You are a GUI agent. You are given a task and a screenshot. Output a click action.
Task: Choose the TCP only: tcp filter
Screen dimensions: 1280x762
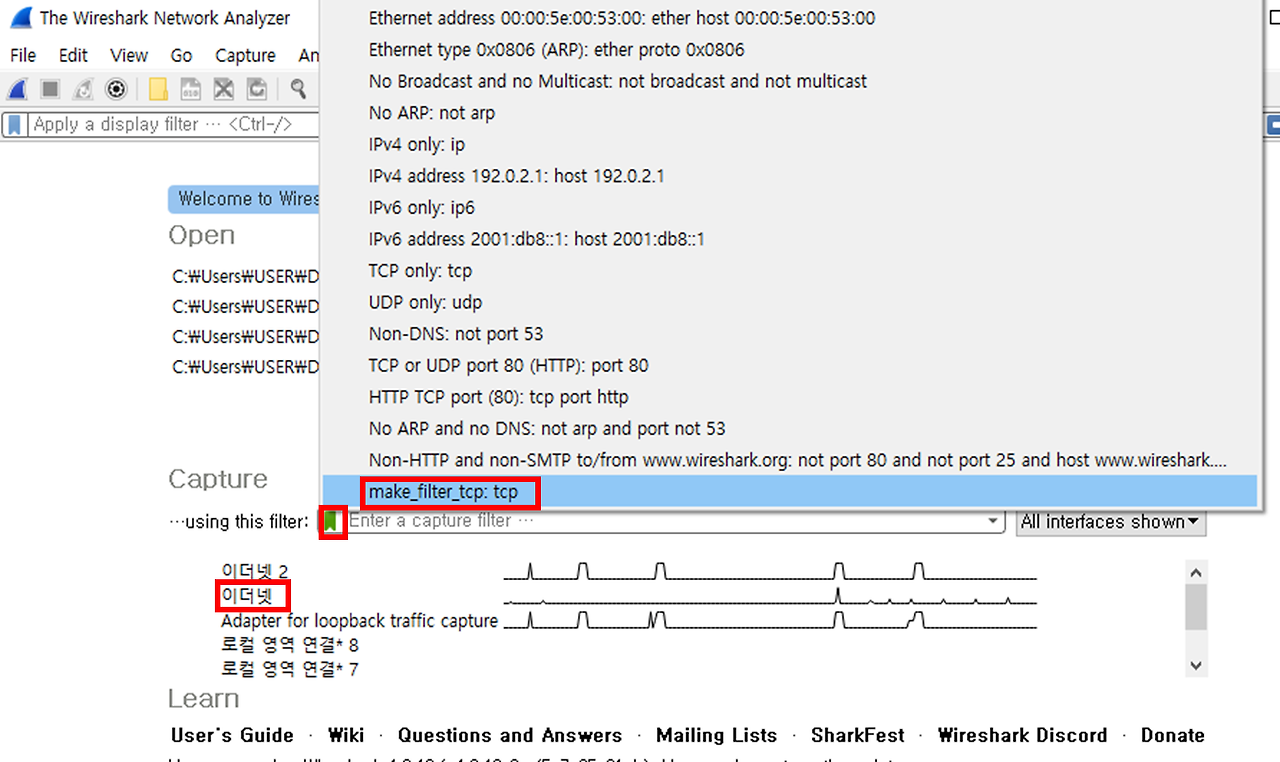pos(788,271)
